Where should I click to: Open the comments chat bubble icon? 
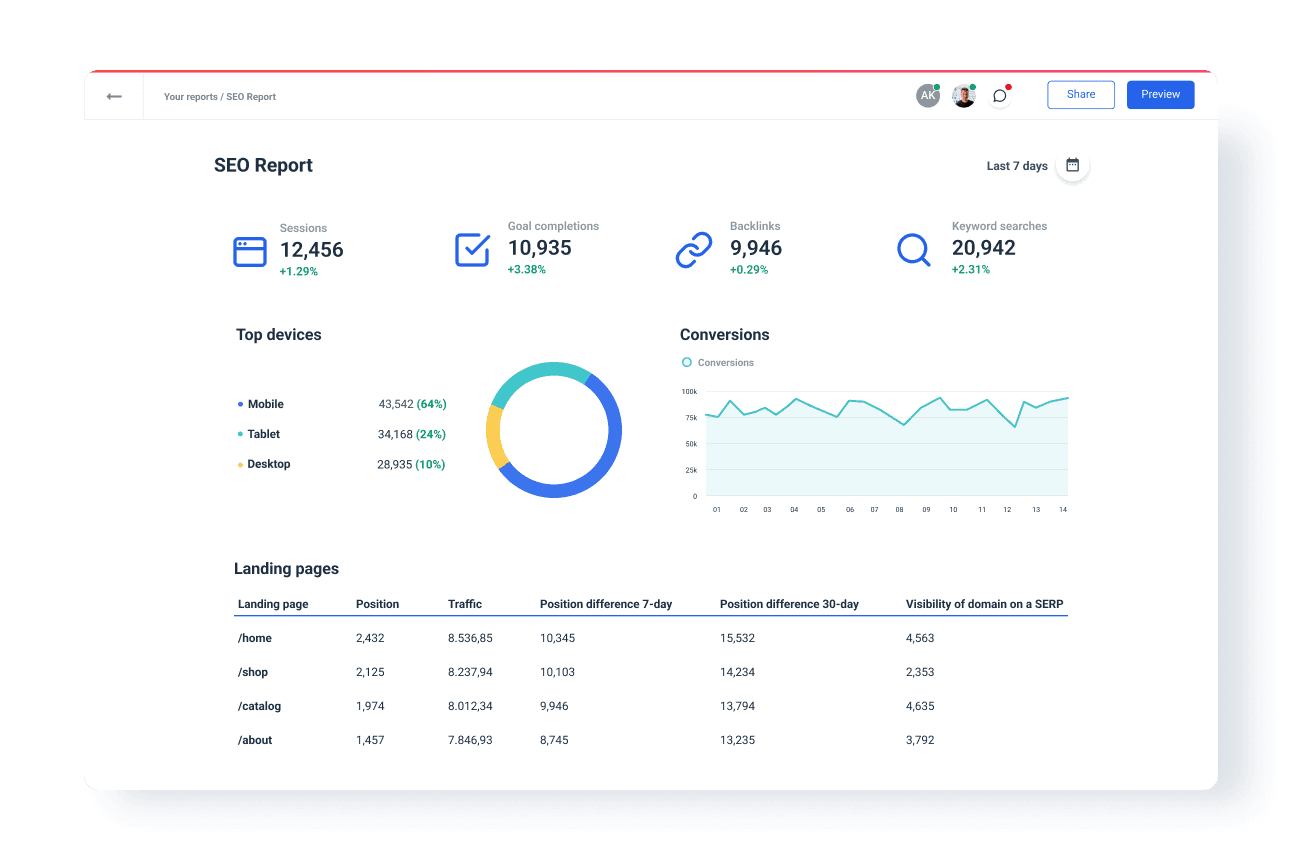point(999,96)
